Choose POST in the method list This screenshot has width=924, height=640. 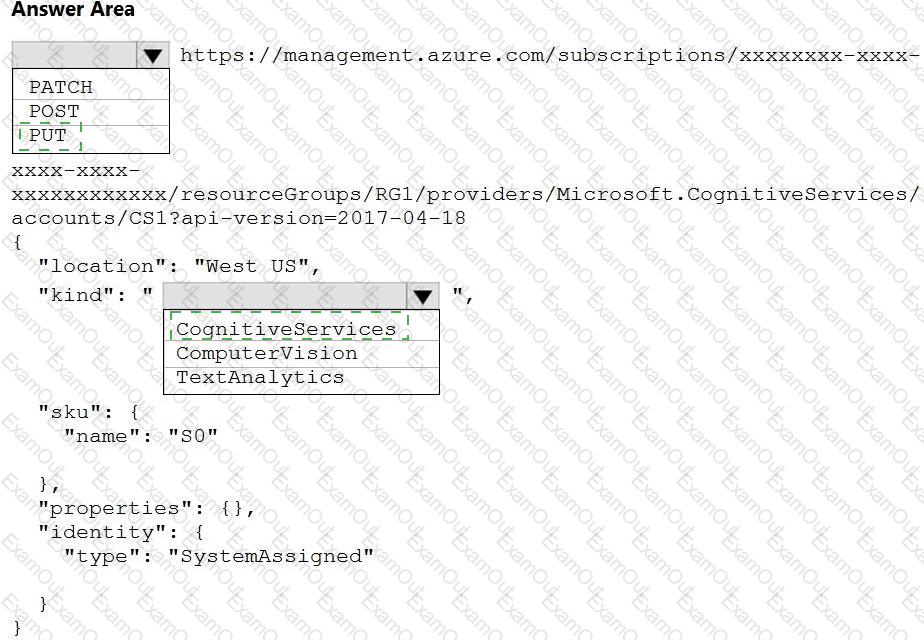54,111
